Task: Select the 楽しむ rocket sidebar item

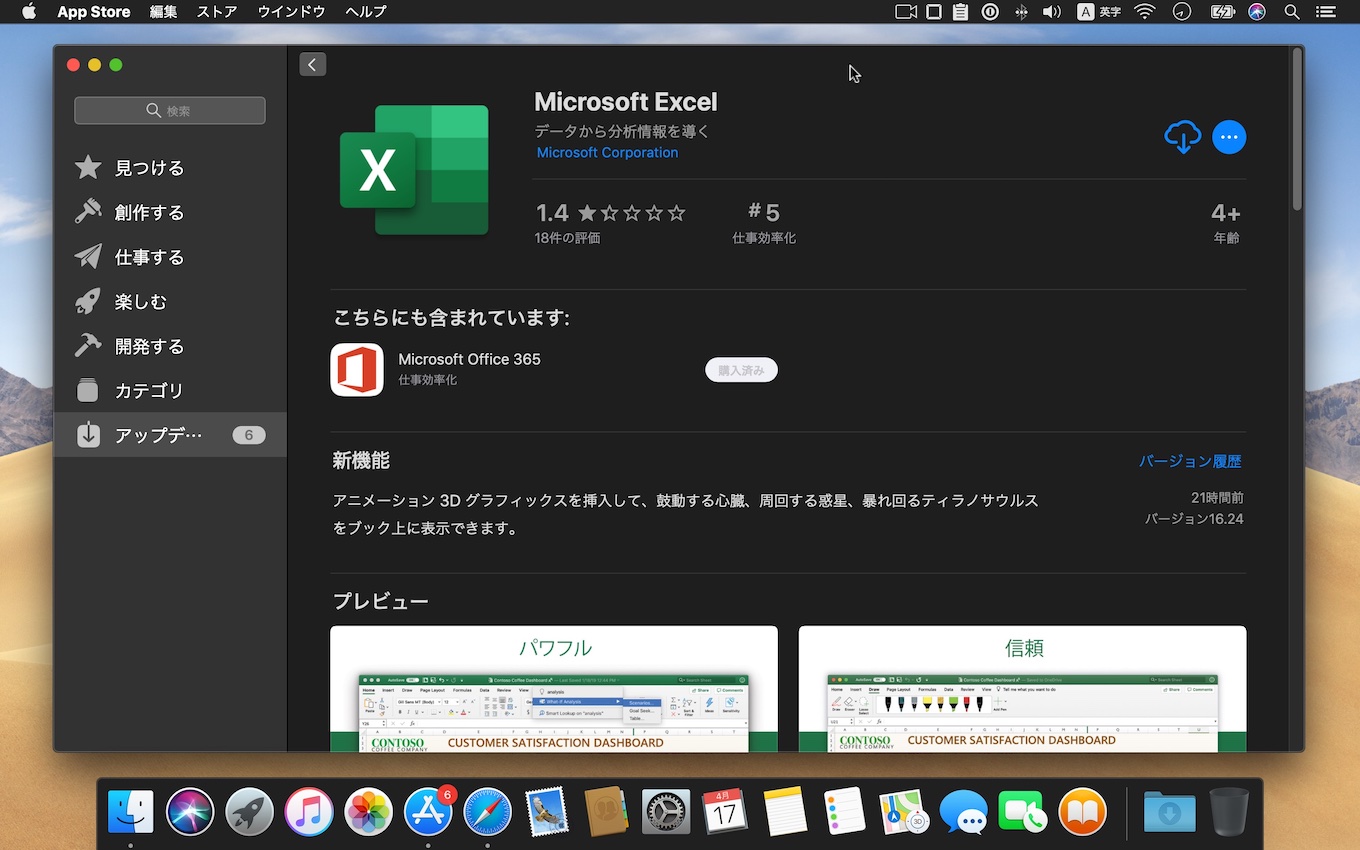Action: tap(170, 301)
